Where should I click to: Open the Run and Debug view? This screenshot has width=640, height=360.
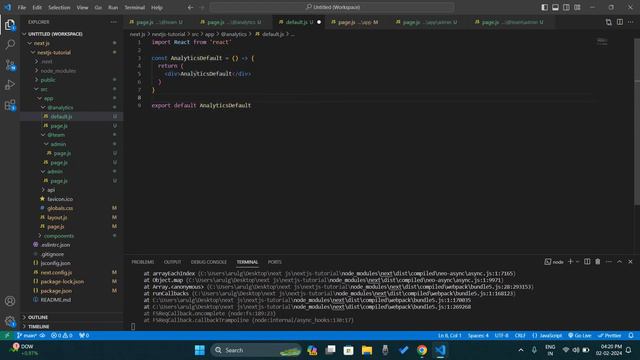(x=10, y=84)
